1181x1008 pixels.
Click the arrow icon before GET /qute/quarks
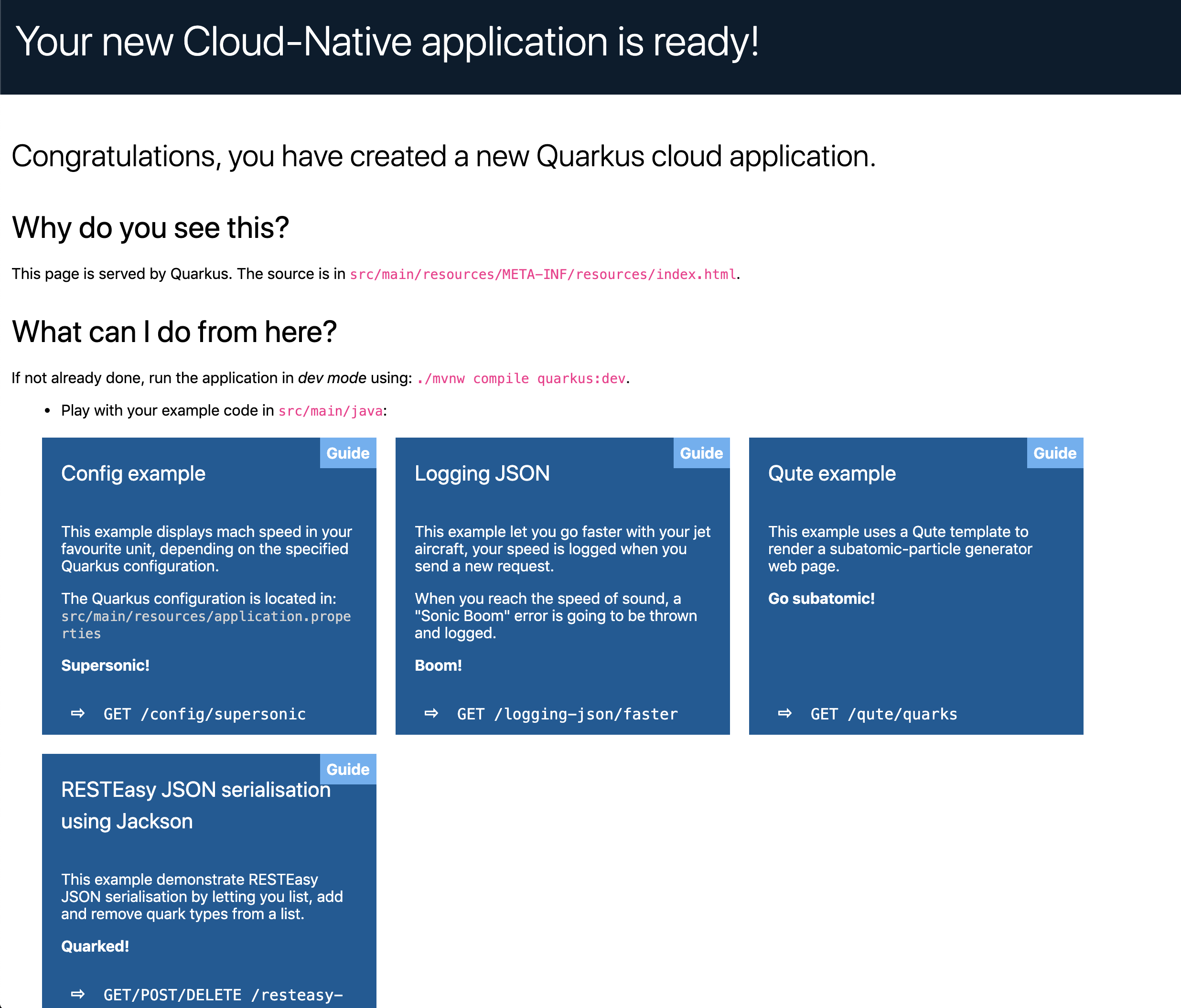785,713
